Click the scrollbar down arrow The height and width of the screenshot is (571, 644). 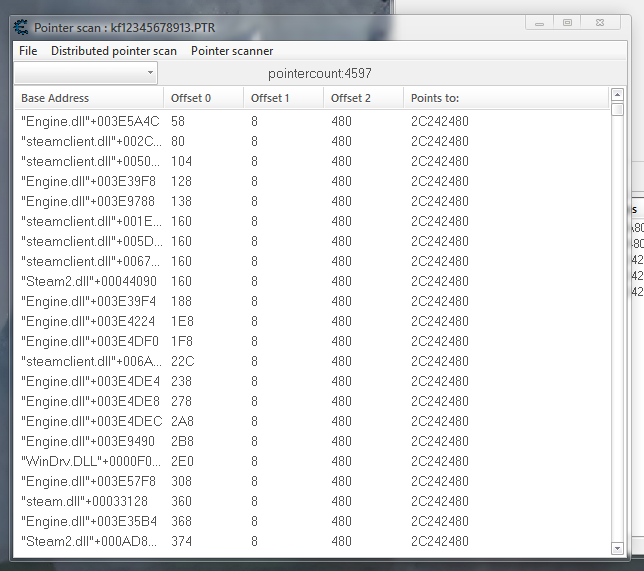(x=617, y=548)
